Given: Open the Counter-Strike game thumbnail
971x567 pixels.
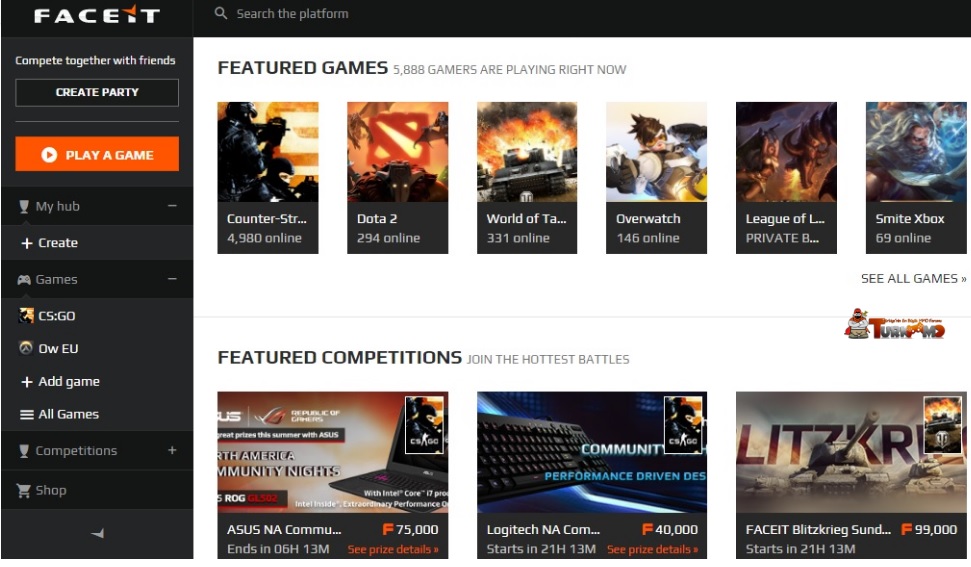Looking at the screenshot, I should click(268, 152).
